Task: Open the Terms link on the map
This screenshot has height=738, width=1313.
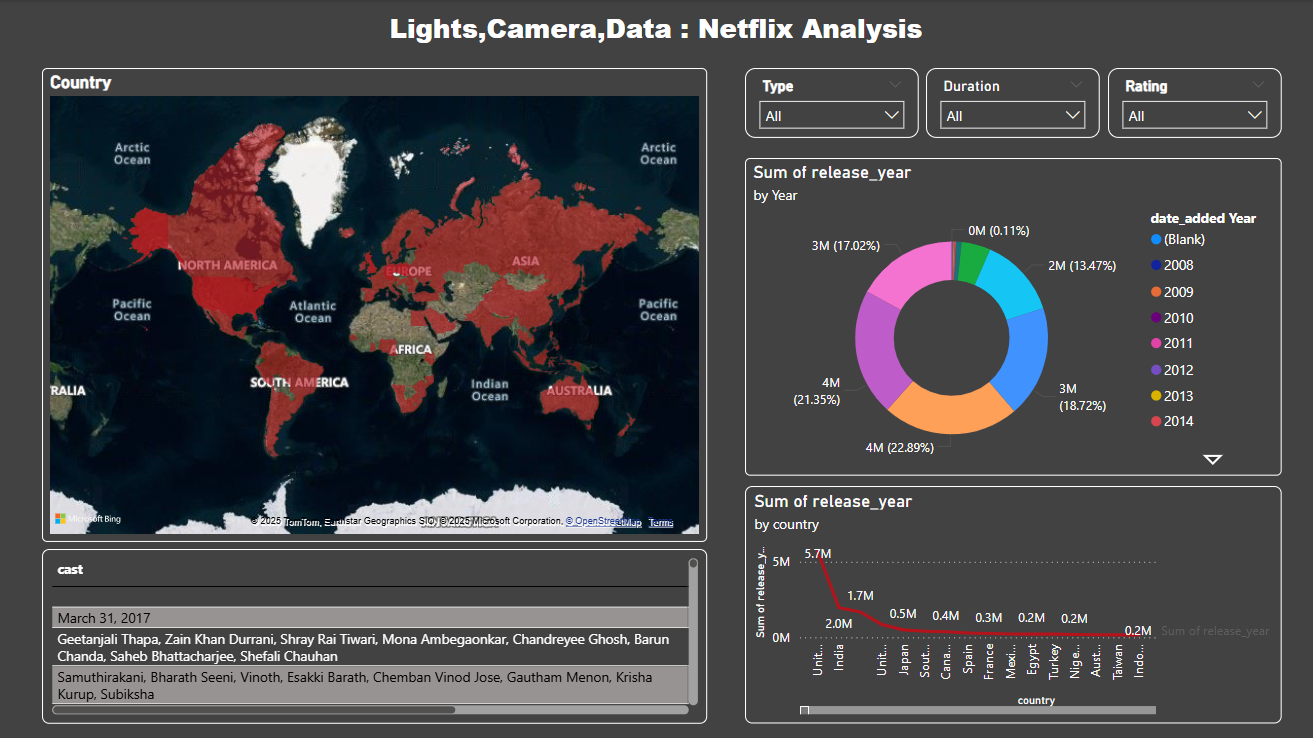Action: click(x=661, y=522)
